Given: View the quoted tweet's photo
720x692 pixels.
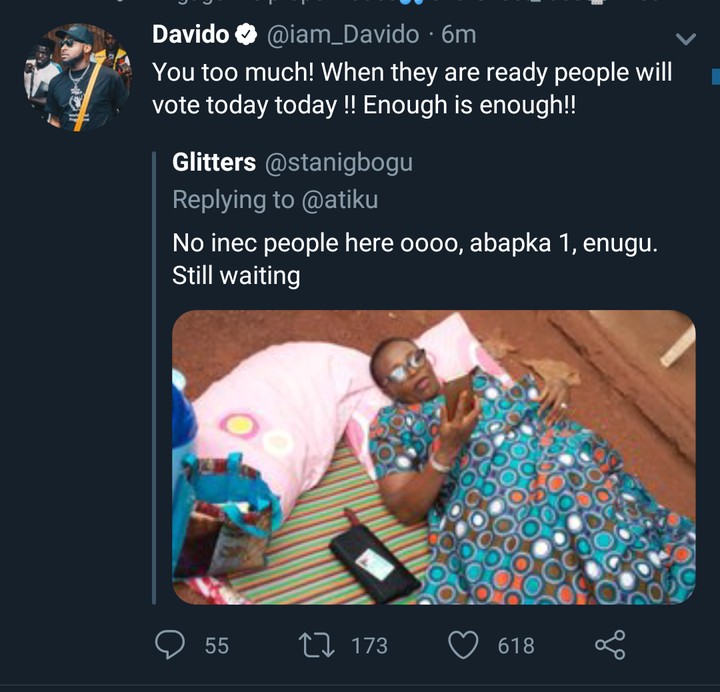Looking at the screenshot, I should pyautogui.click(x=433, y=456).
